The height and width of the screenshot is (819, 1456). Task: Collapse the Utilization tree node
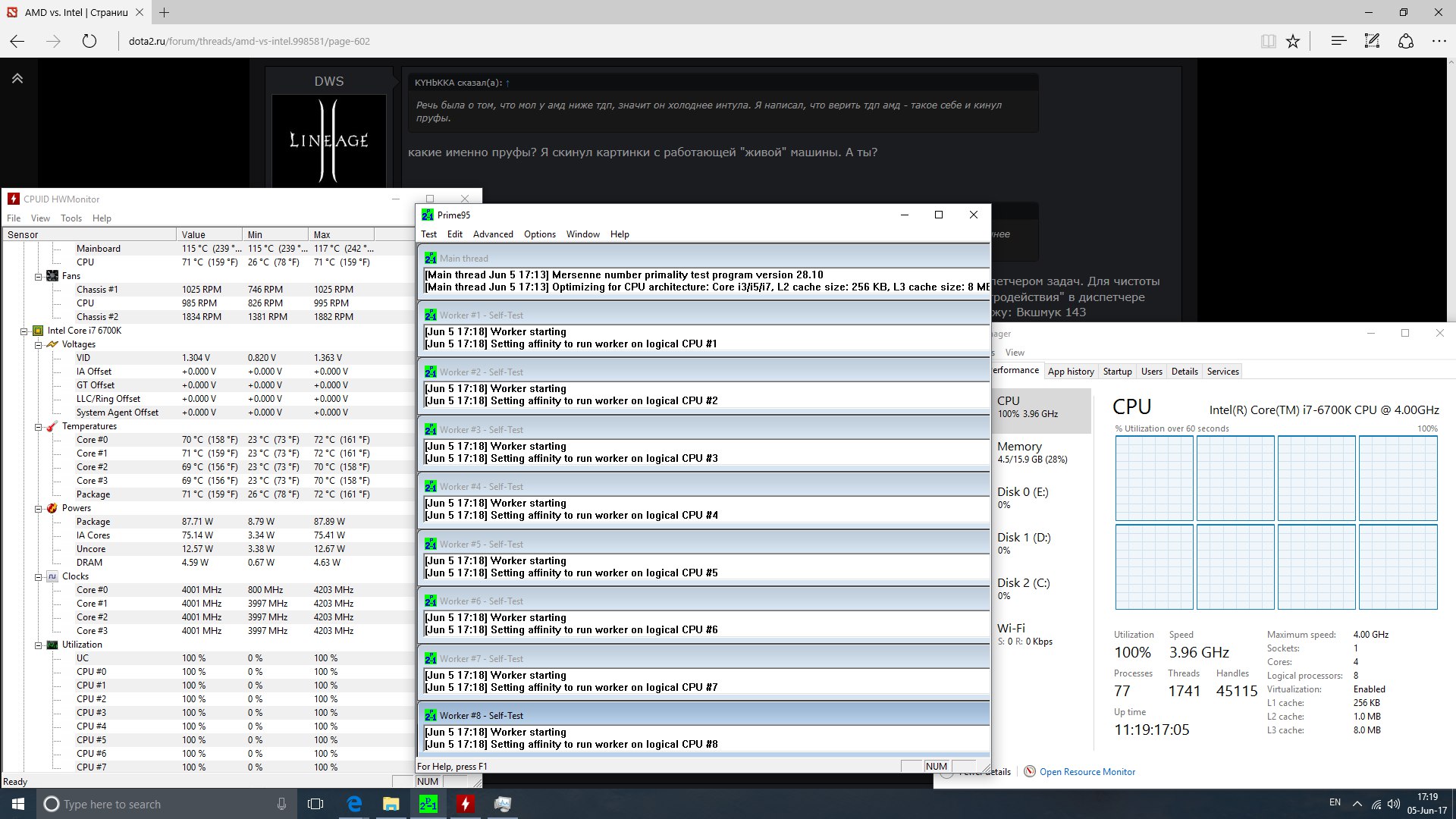click(38, 645)
